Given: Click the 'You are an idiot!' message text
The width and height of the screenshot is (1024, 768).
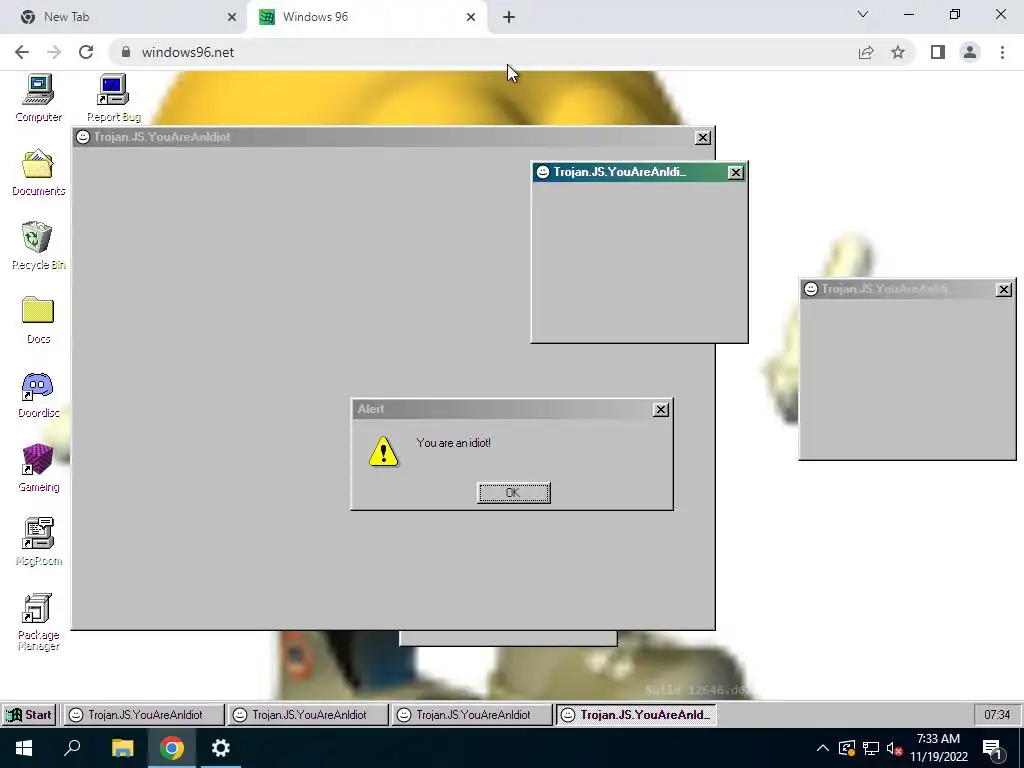Looking at the screenshot, I should click(x=453, y=443).
